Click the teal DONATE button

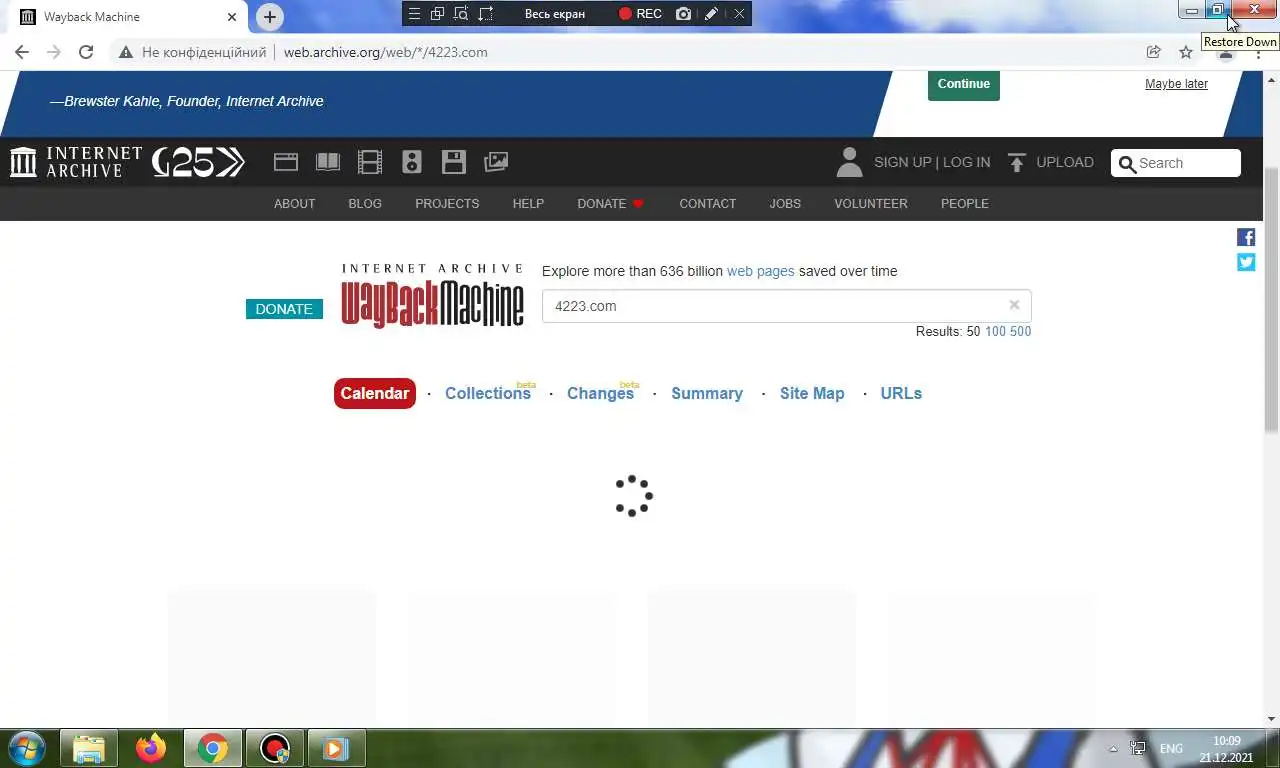click(284, 309)
